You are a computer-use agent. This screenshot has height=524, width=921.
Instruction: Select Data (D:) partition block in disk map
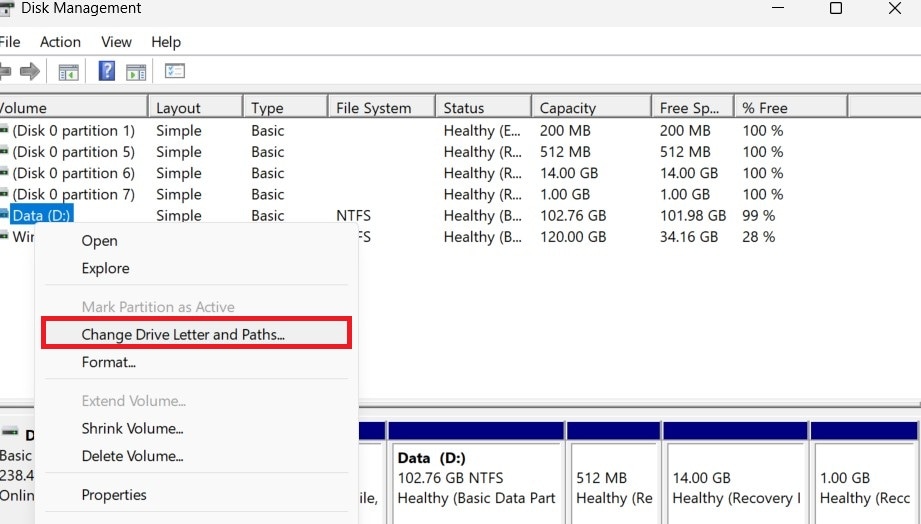coord(476,482)
